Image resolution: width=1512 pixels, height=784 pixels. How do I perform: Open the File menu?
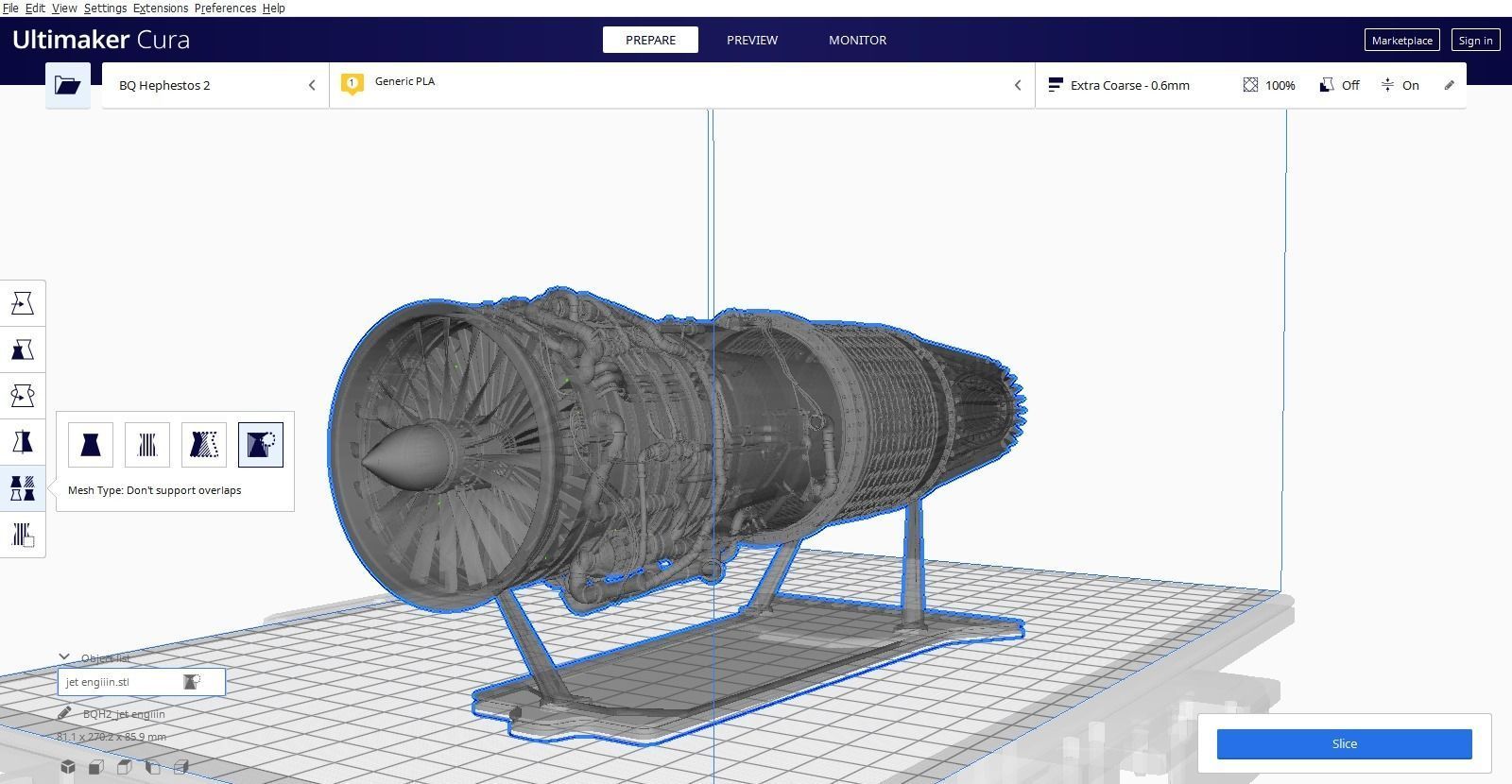[10, 8]
